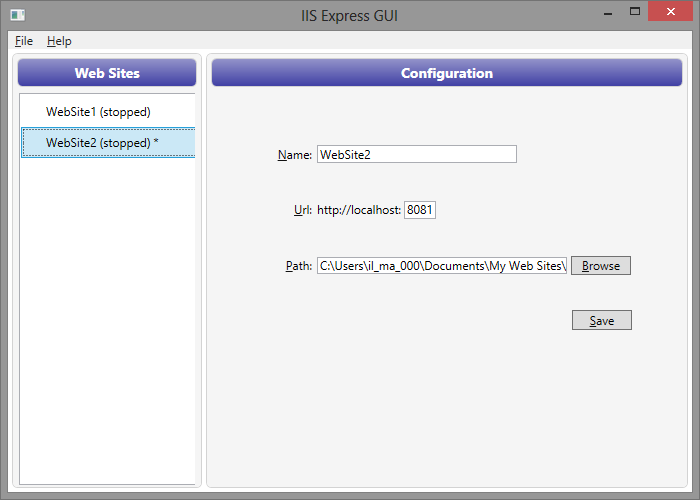This screenshot has width=700, height=500.
Task: Click the Path text field
Action: [x=442, y=266]
